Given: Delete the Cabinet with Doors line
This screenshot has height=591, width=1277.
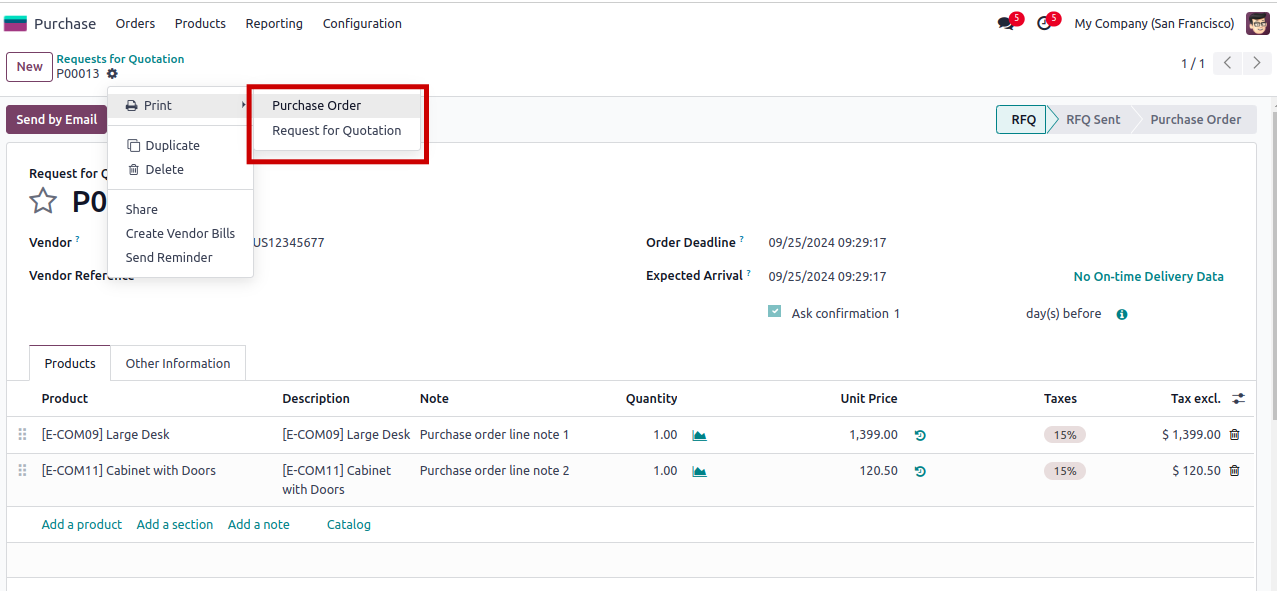Looking at the screenshot, I should tap(1234, 471).
